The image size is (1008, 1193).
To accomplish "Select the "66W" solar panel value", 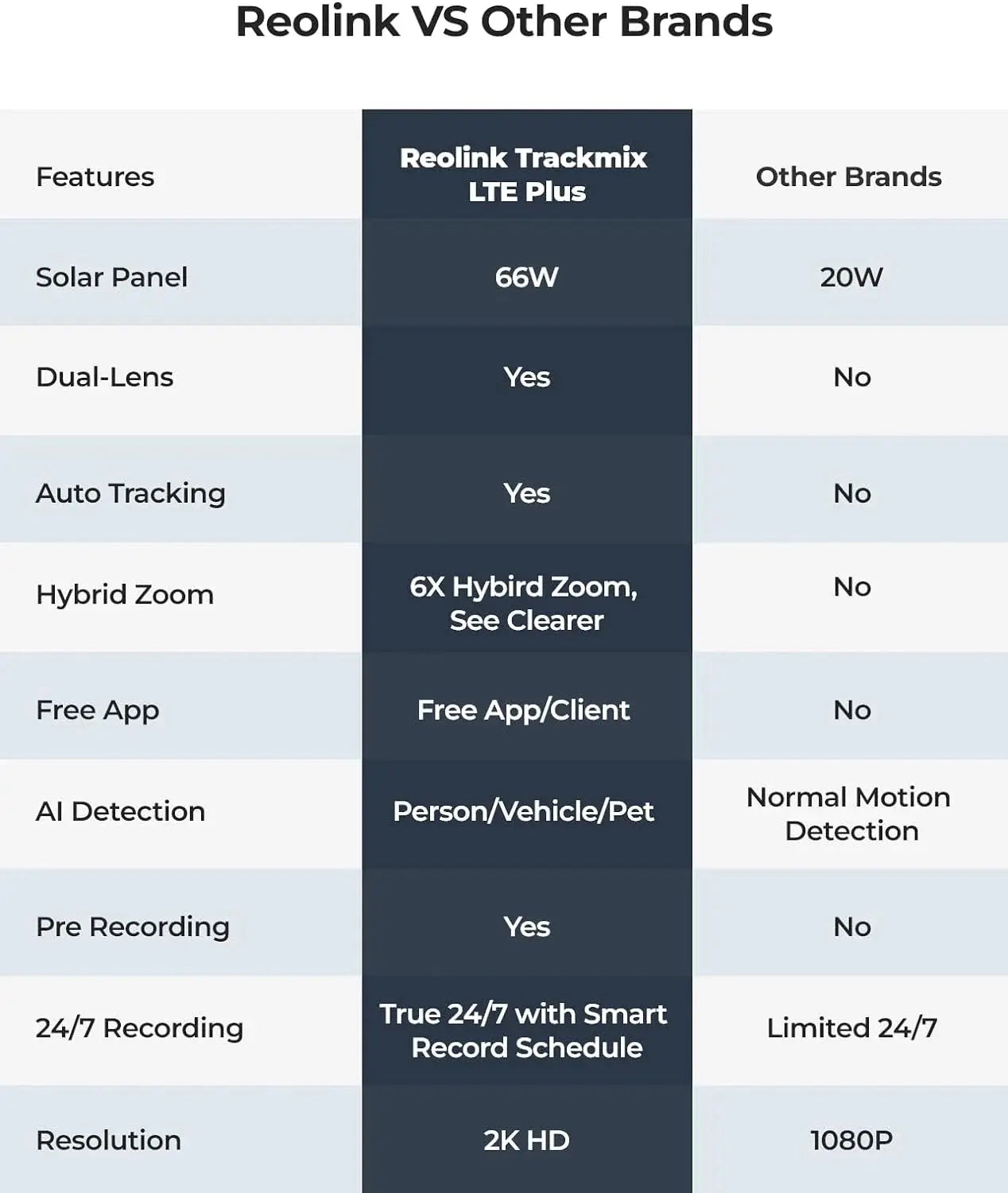I will [x=526, y=277].
